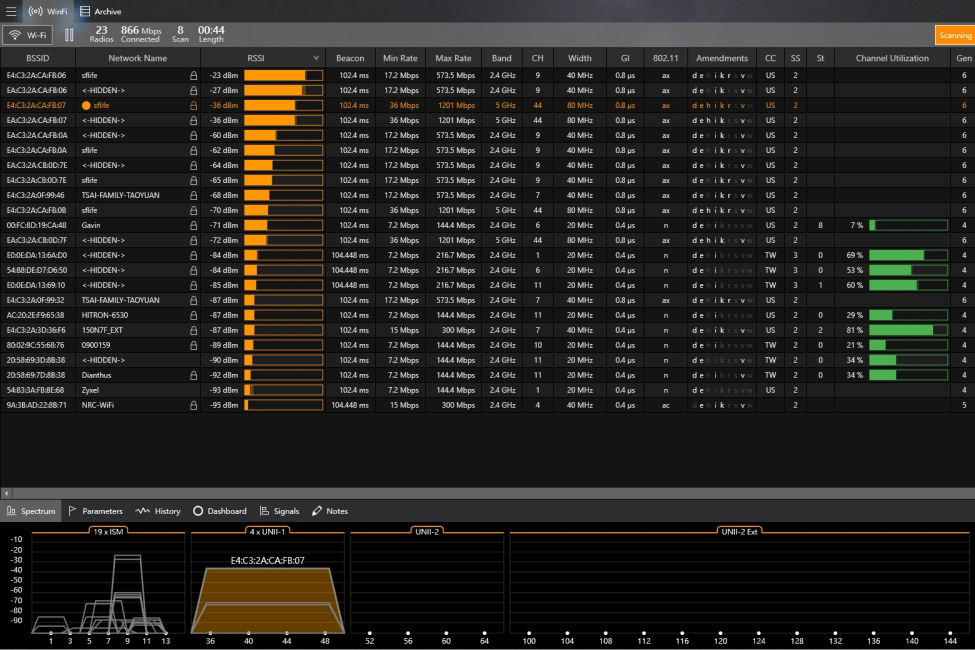Click the orange Scanning button
The width and height of the screenshot is (975, 650).
954,35
